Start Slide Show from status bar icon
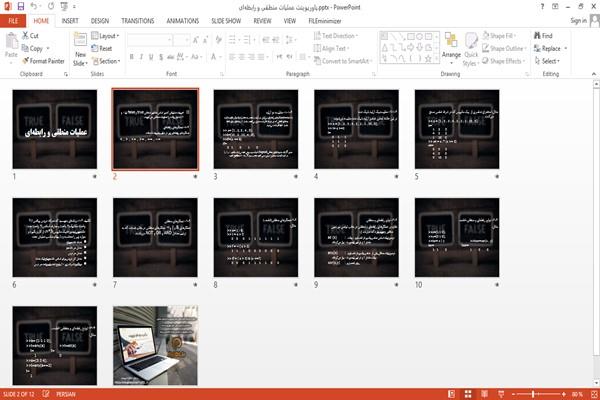Viewport: 600px width, 400px height. tap(501, 394)
